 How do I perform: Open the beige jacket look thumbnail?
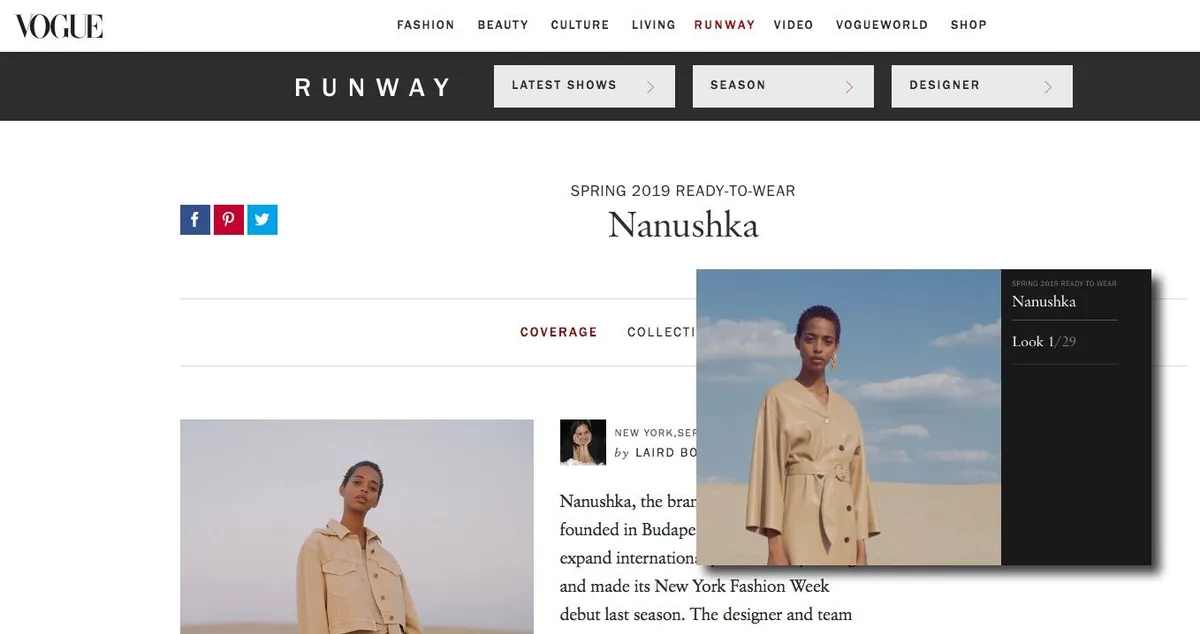click(357, 526)
